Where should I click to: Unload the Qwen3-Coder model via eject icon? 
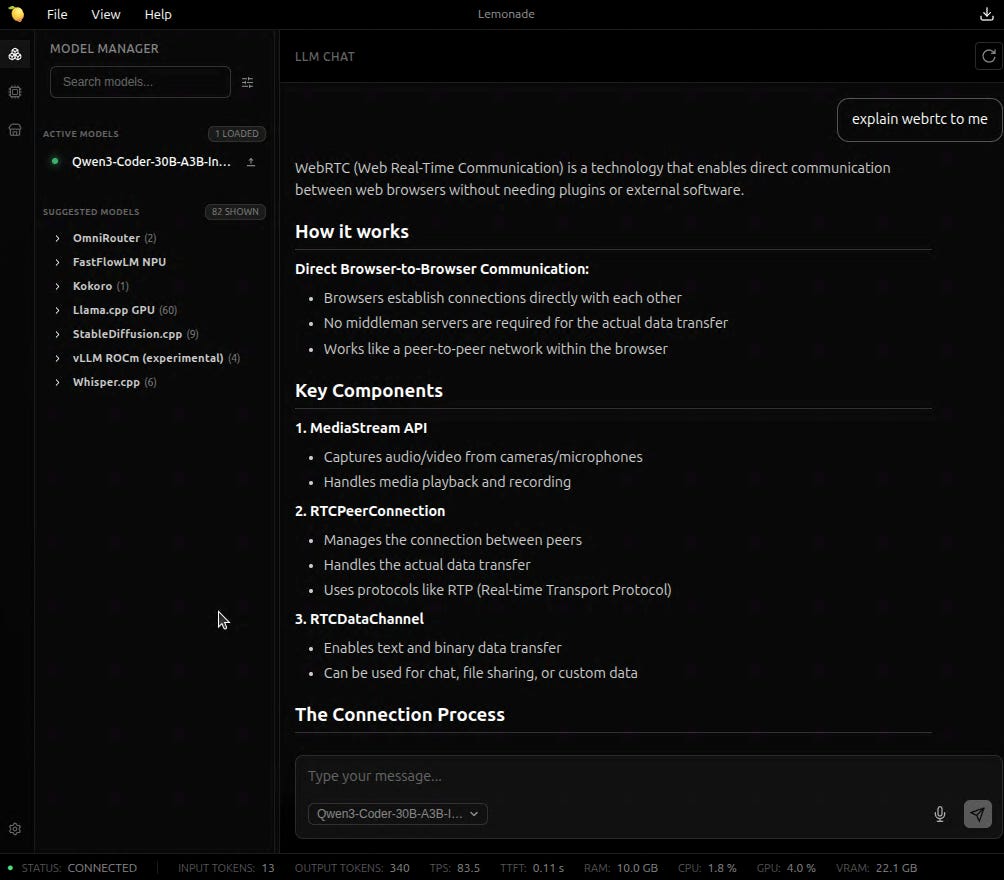click(x=251, y=162)
